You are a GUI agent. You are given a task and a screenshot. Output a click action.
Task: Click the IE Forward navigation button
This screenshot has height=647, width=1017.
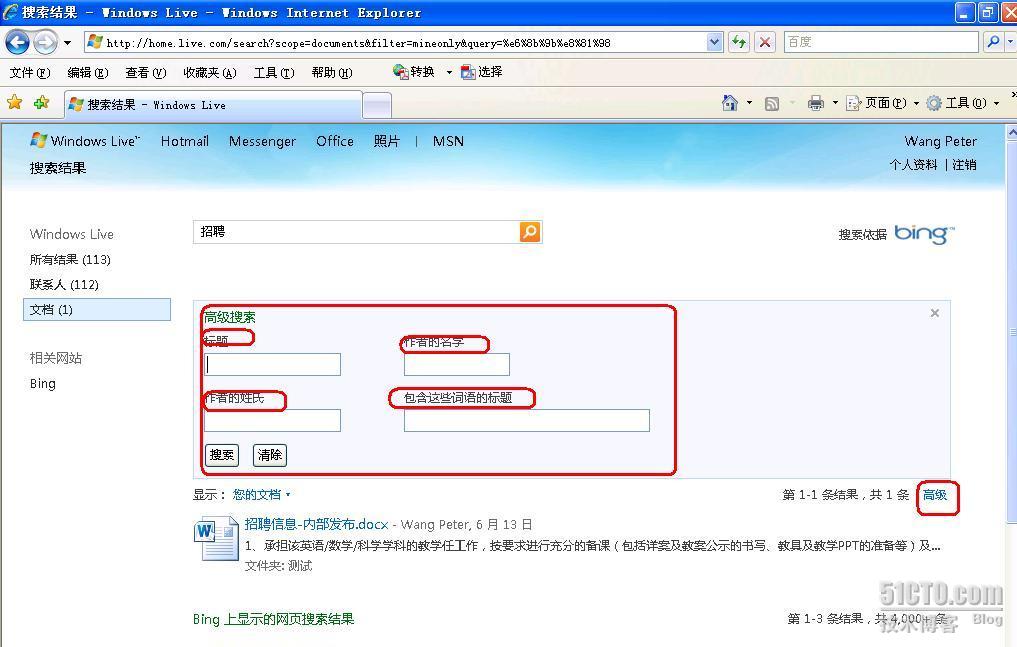pos(45,43)
